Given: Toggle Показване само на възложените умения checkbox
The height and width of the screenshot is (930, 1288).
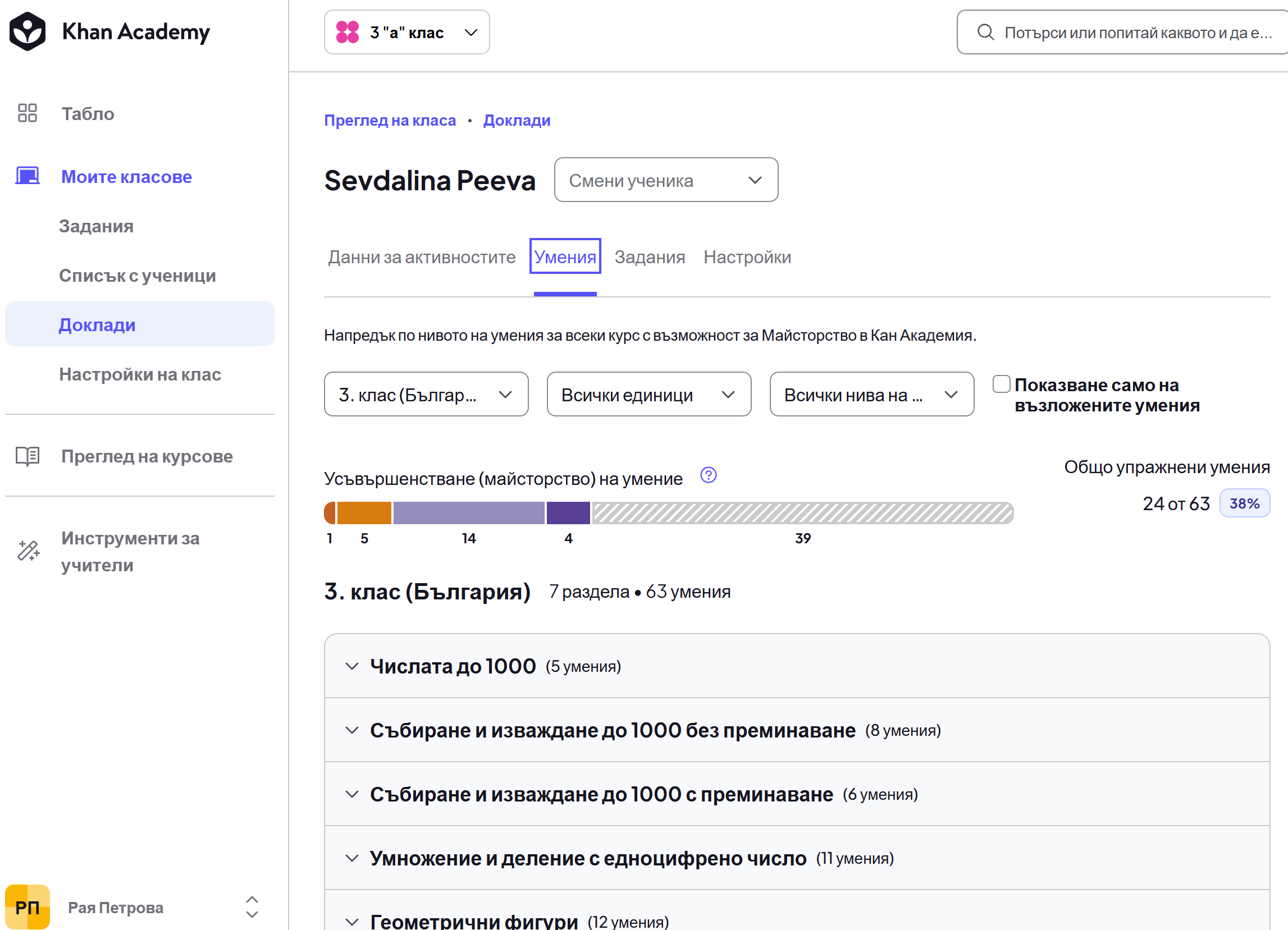Looking at the screenshot, I should coord(1001,384).
